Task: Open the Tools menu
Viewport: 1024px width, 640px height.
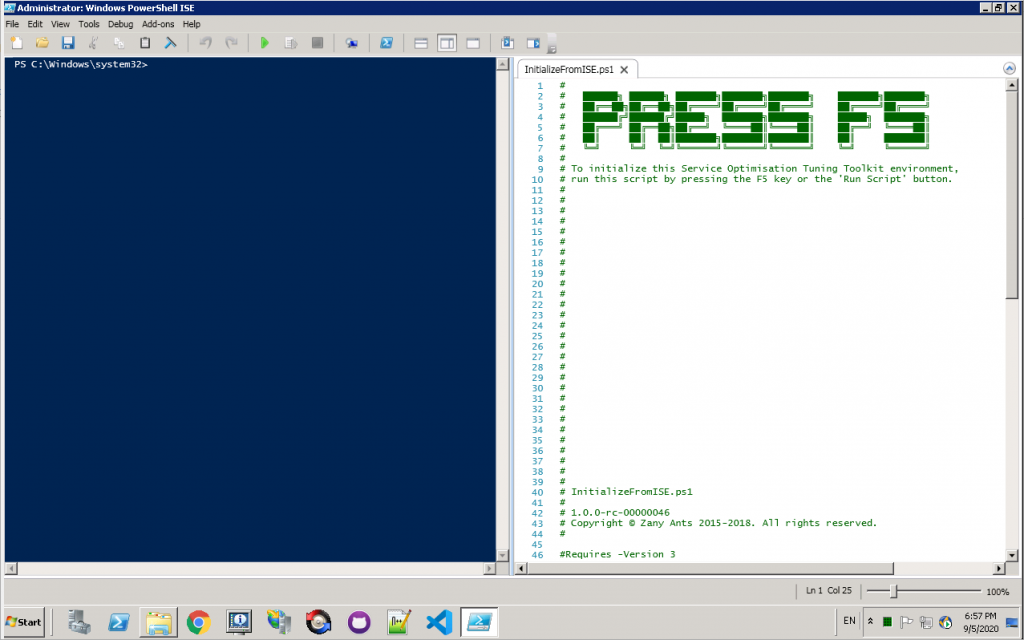Action: [x=89, y=24]
